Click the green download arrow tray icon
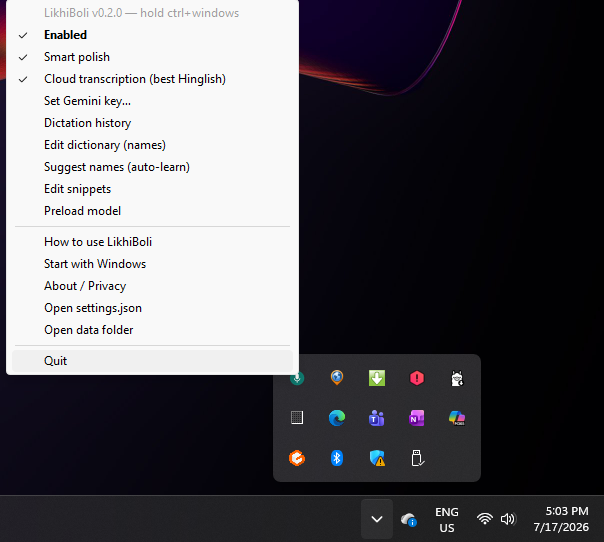The image size is (604, 542). pos(377,378)
